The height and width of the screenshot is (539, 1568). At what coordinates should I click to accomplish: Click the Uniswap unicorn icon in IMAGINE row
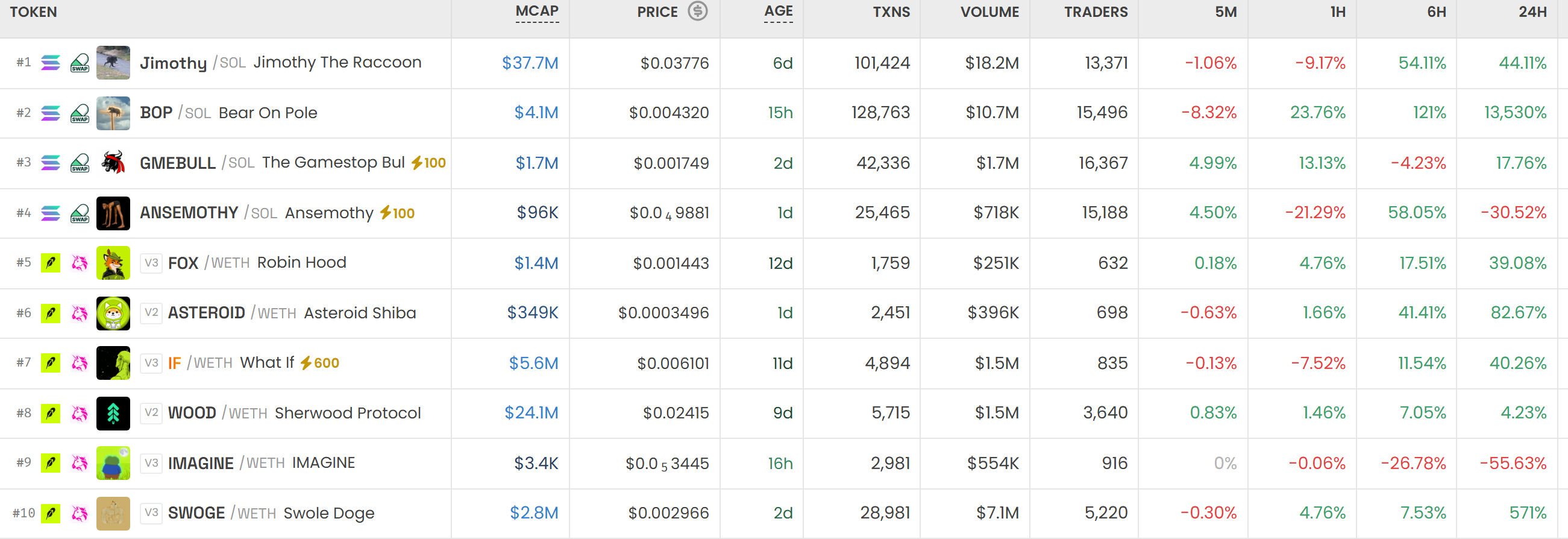tap(80, 464)
